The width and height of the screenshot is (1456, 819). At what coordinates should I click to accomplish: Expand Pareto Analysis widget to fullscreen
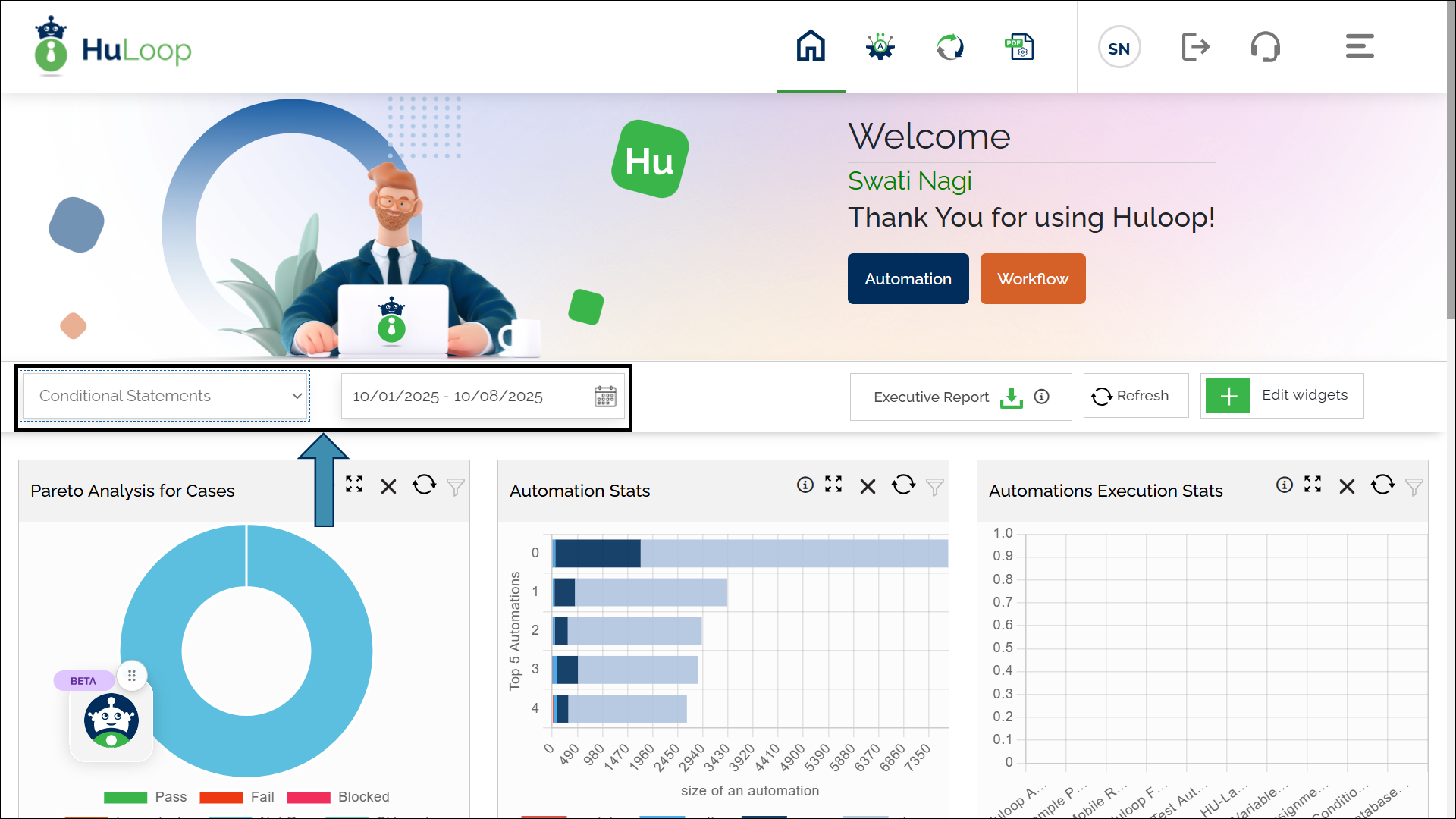354,485
